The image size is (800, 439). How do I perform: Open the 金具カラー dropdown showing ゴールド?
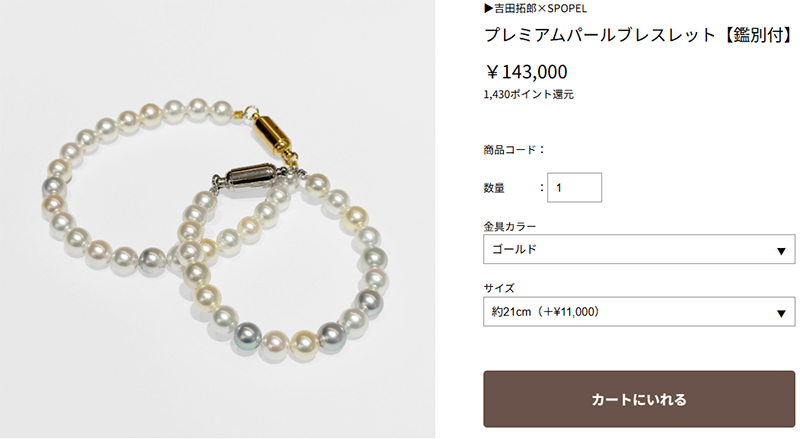point(639,249)
